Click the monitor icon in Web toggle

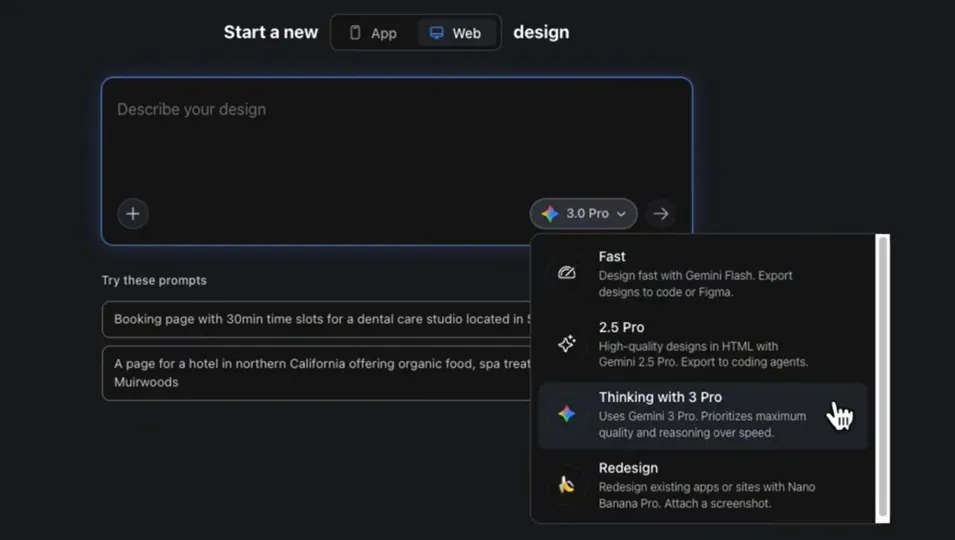437,33
